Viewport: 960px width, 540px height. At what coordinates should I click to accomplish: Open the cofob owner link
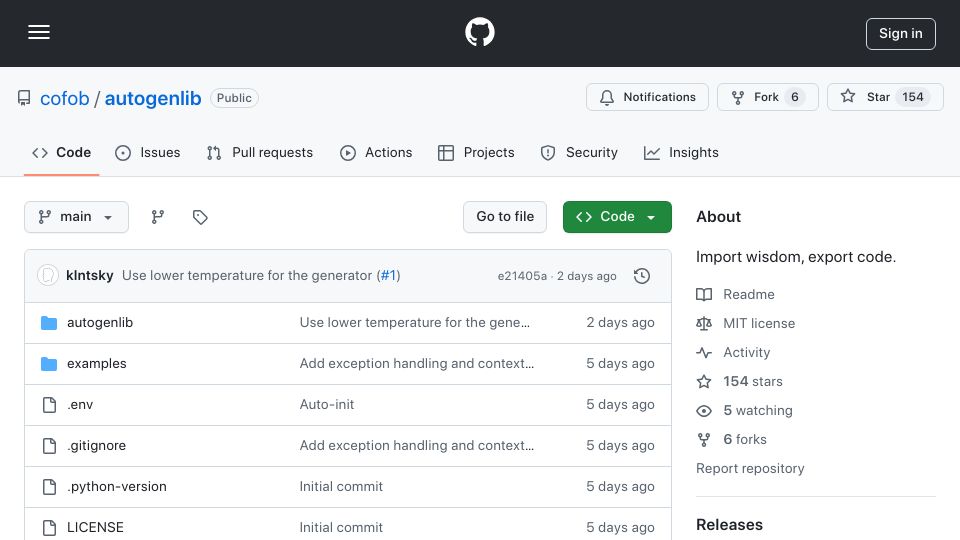coord(64,99)
